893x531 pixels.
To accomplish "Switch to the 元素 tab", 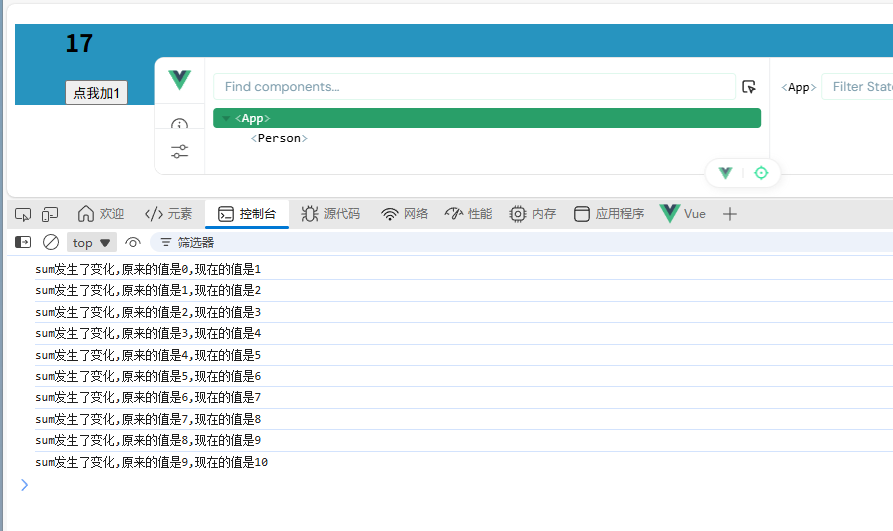I will (169, 214).
